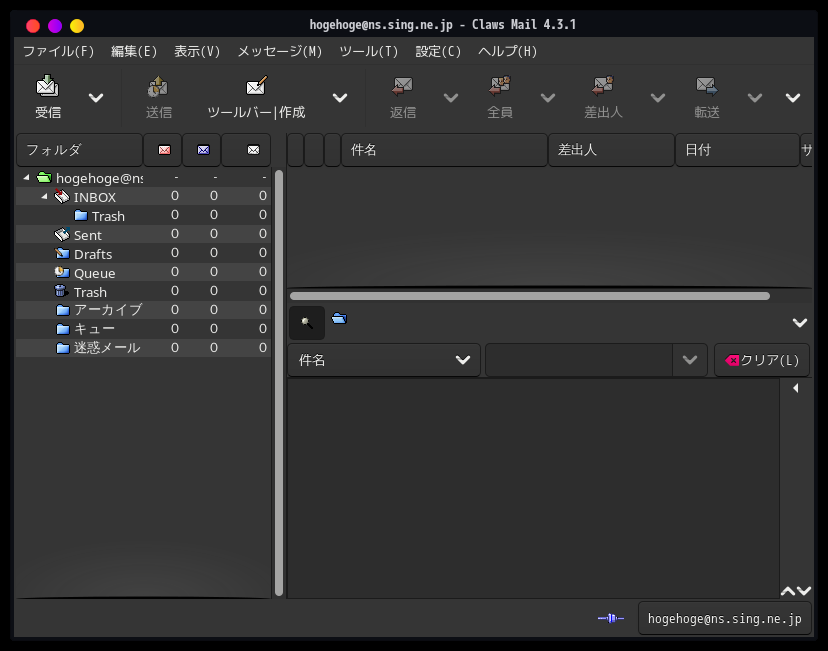This screenshot has width=828, height=651.
Task: Collapse the INBOX folder tree
Action: pos(44,196)
